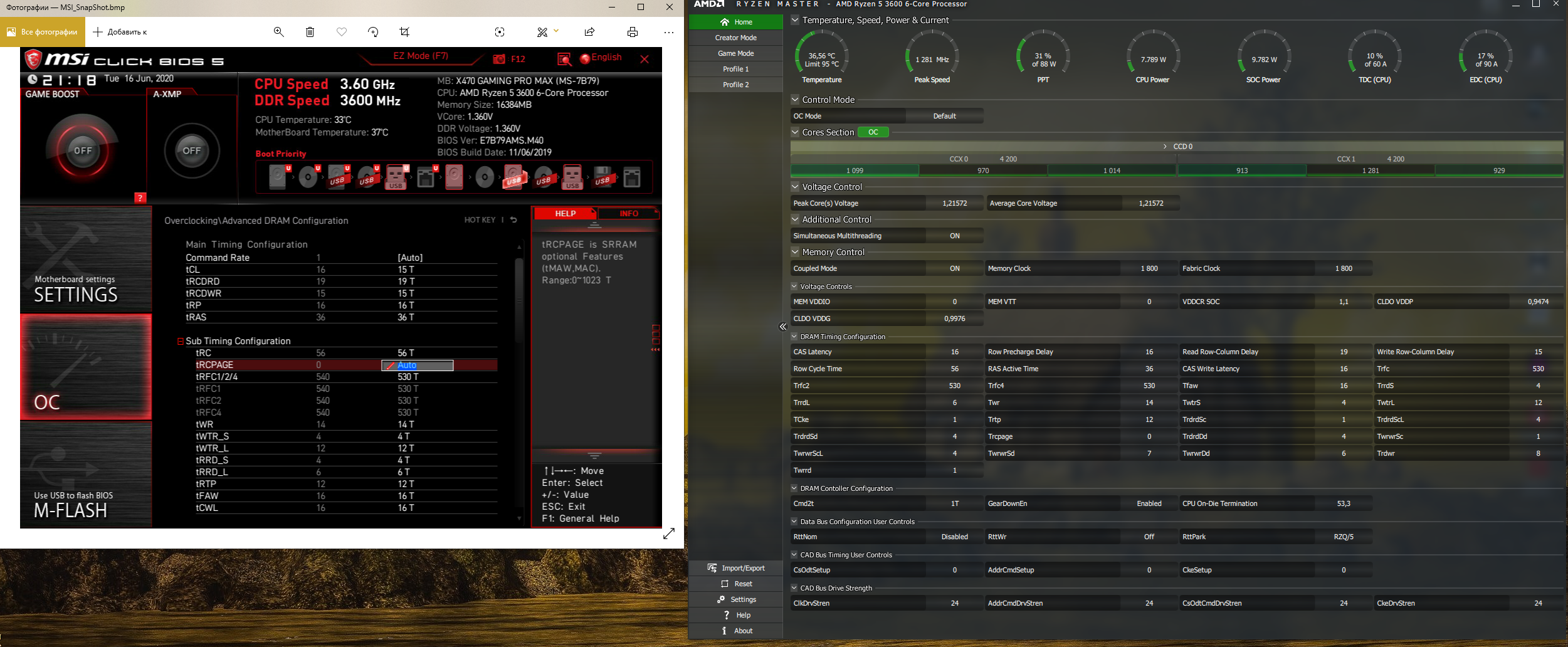Open Settings in Ryzen Master sidebar
1568x647 pixels.
pyautogui.click(x=736, y=599)
